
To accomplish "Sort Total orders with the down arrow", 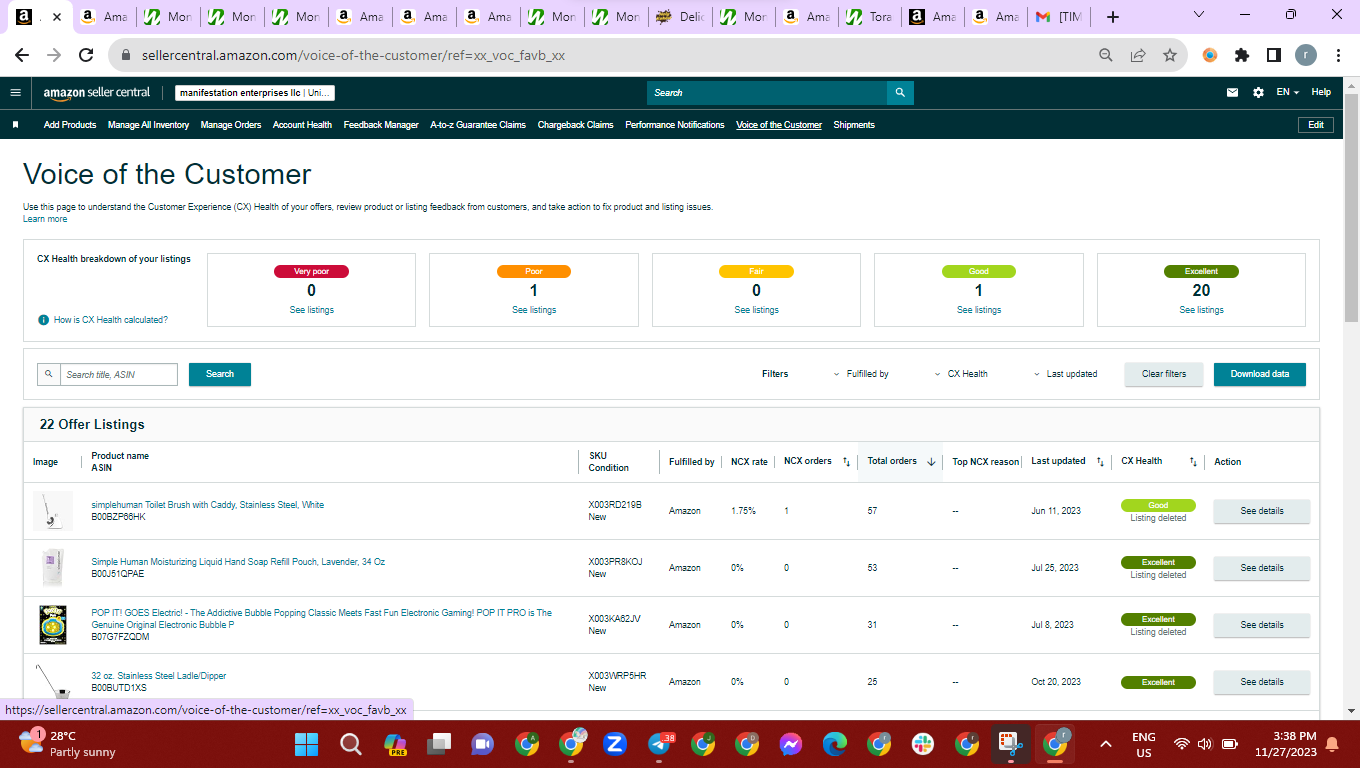I will coord(931,462).
